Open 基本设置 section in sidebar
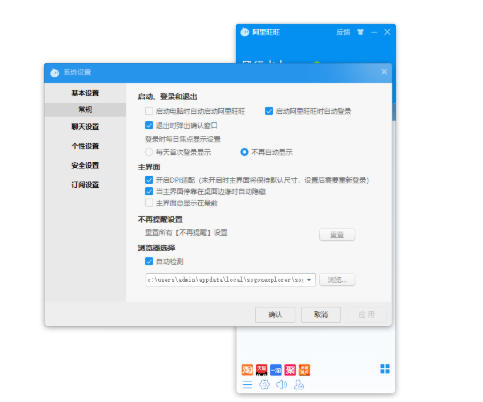 tap(85, 93)
